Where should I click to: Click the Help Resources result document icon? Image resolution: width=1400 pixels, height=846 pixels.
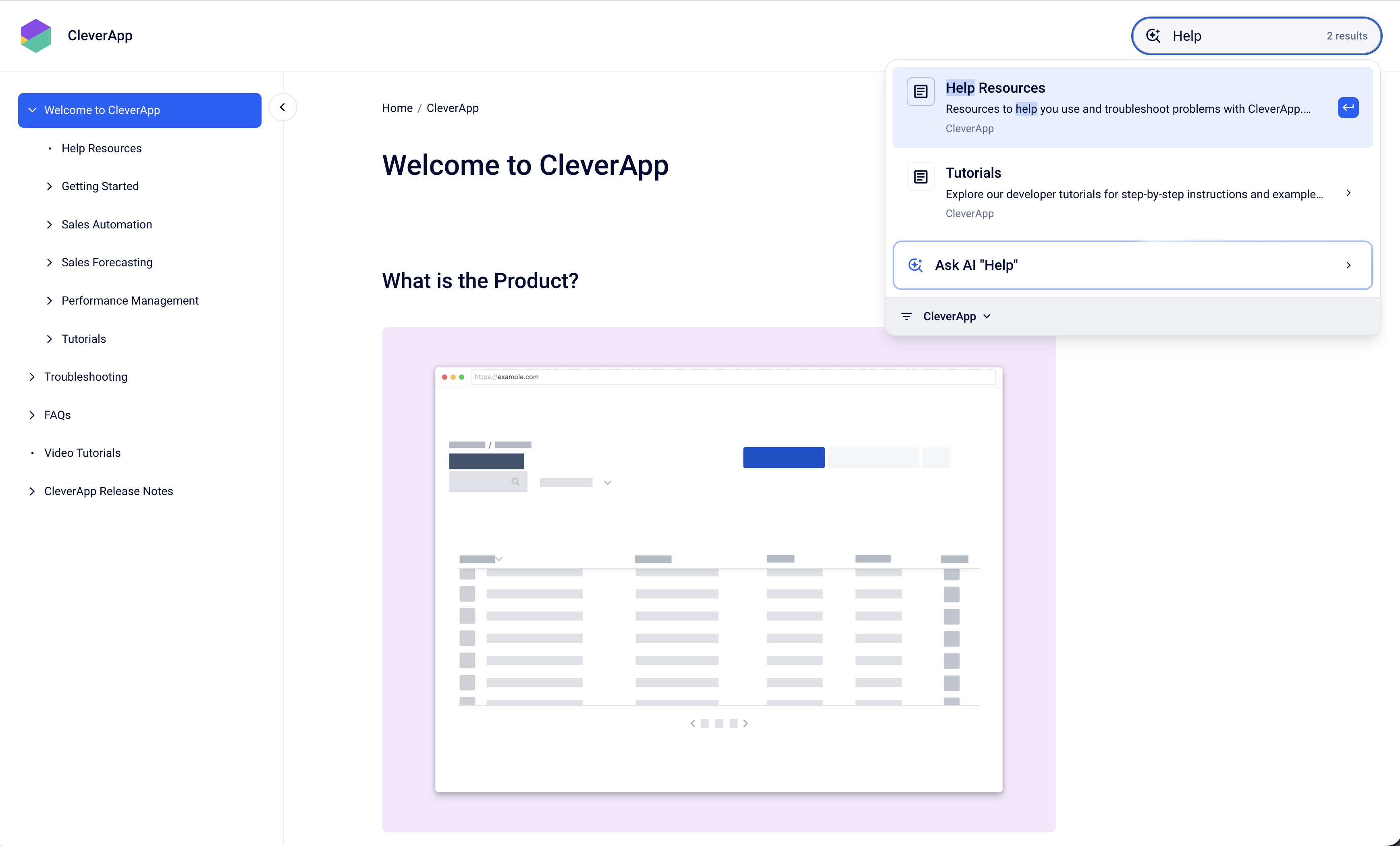click(x=920, y=91)
